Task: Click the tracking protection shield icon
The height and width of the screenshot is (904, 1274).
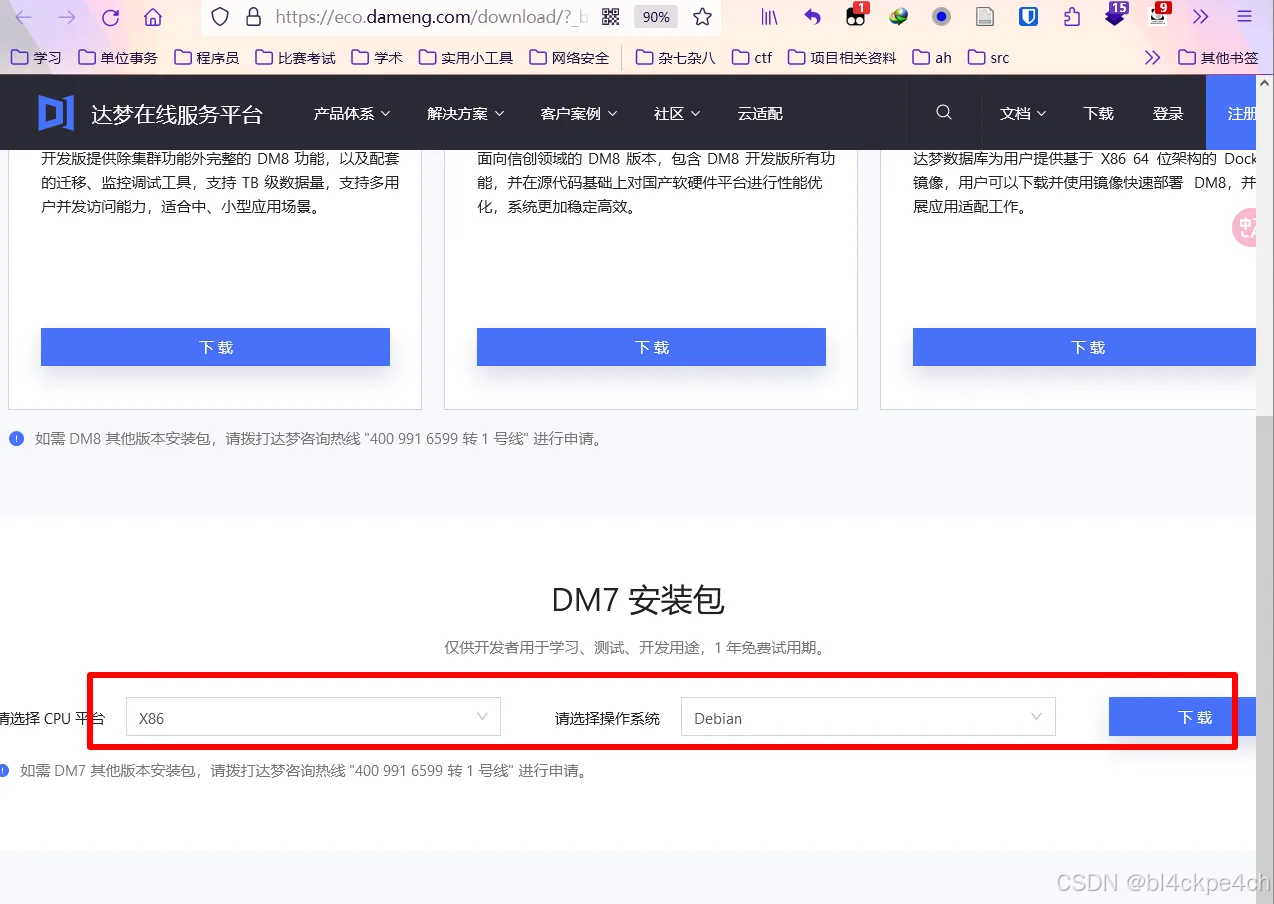Action: (x=221, y=17)
